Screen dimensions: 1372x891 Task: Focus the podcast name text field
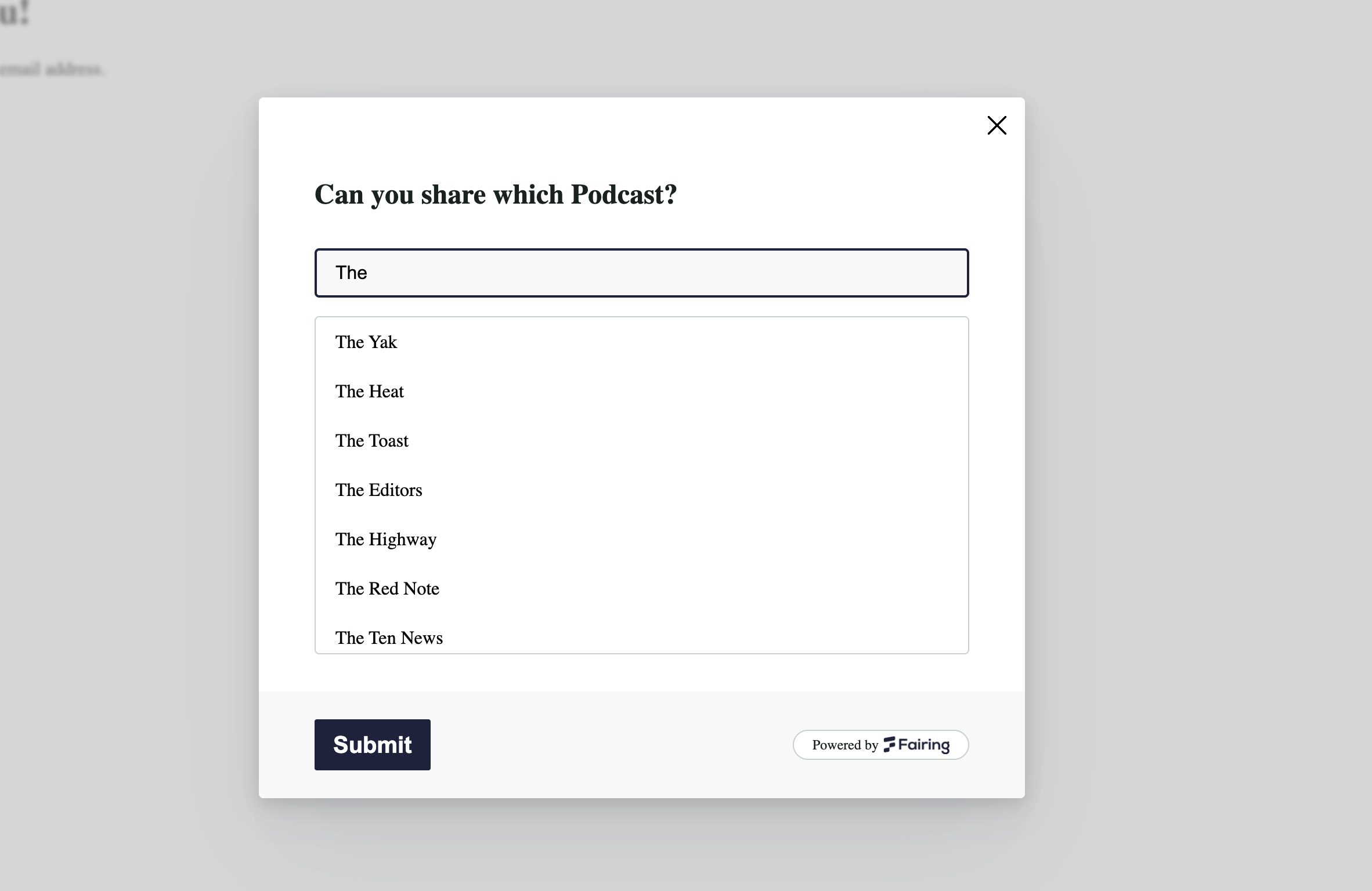click(x=641, y=273)
